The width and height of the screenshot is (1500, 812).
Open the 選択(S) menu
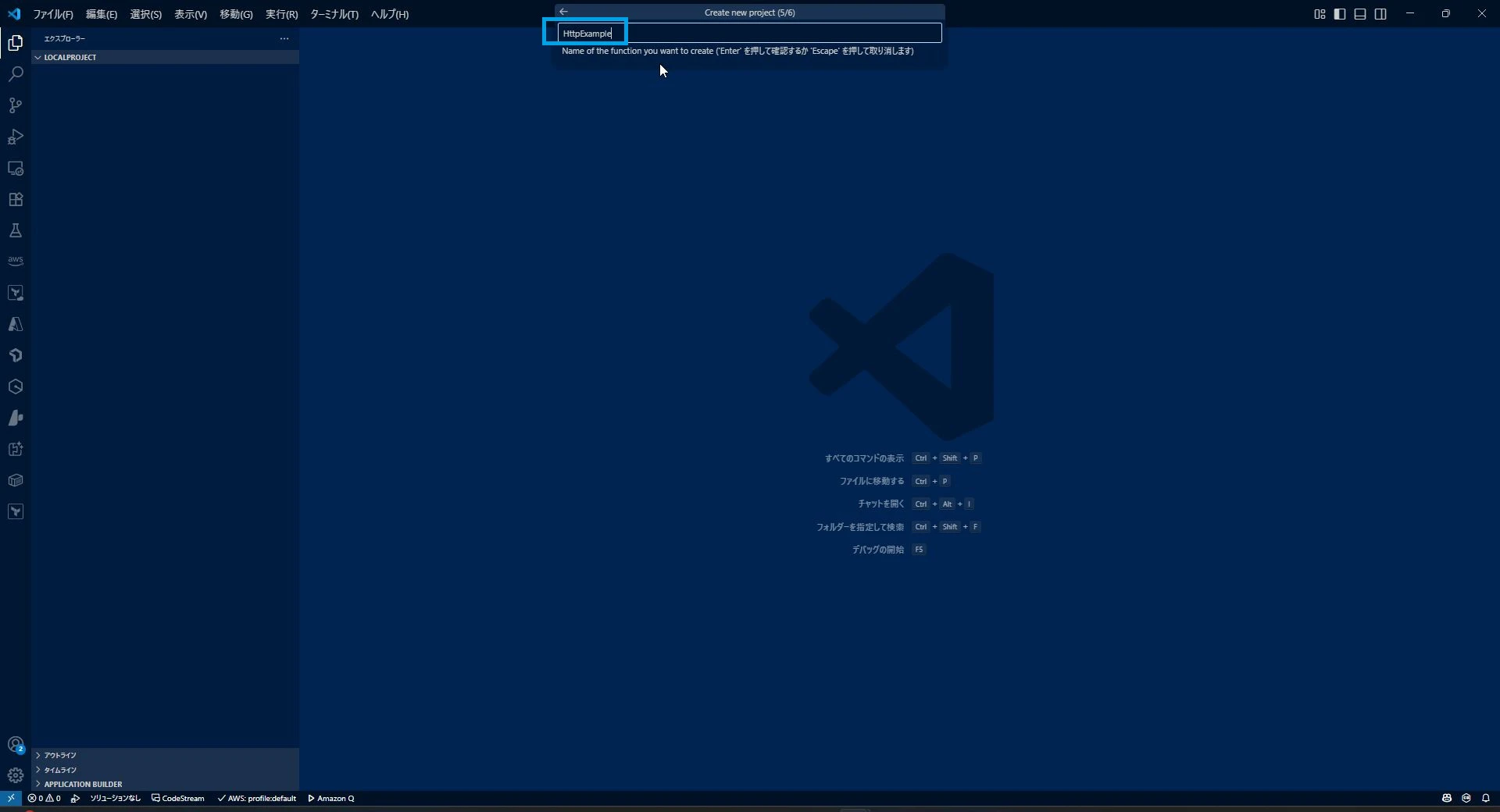point(146,14)
